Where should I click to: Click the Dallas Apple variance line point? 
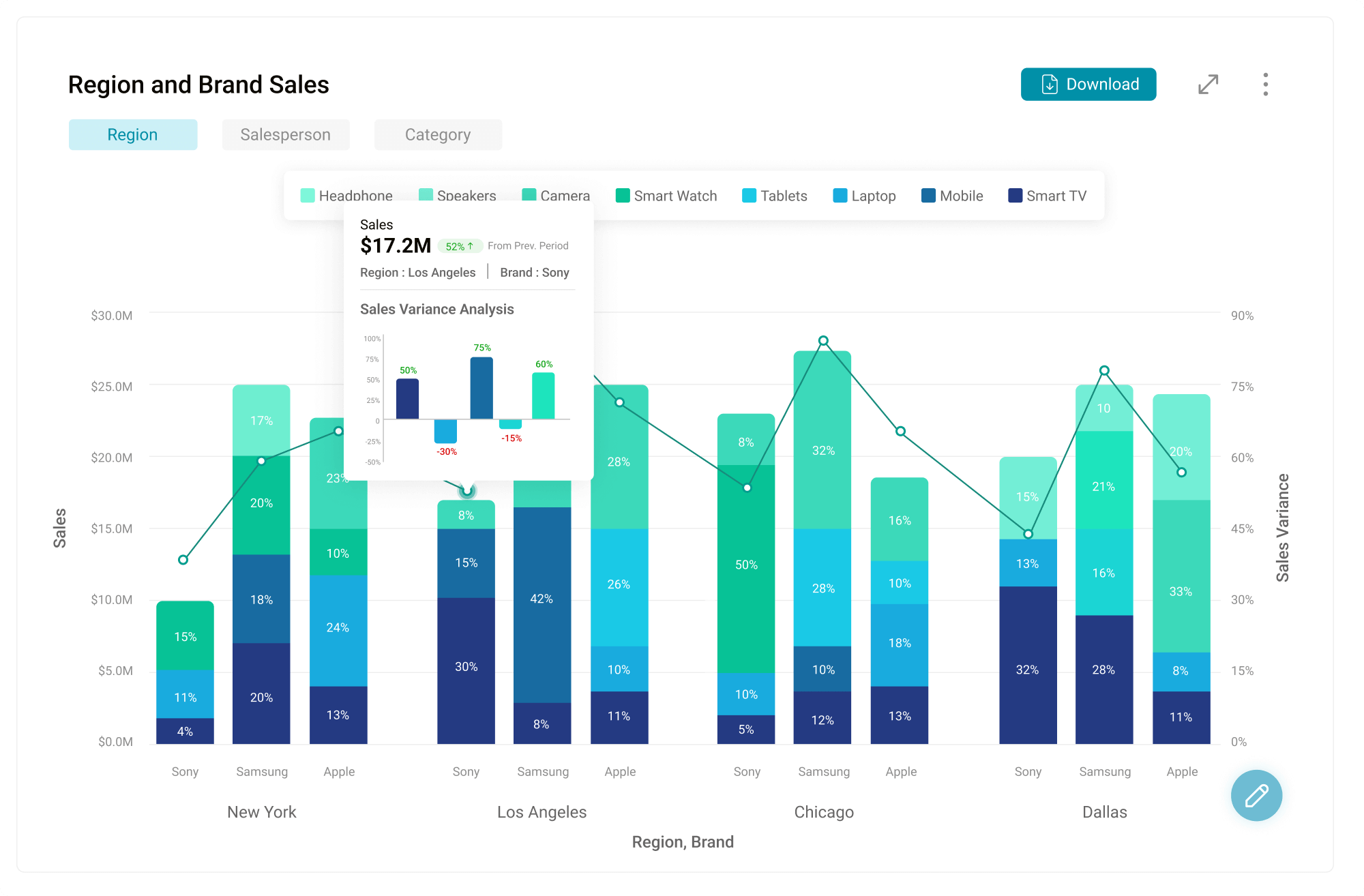coord(1181,472)
